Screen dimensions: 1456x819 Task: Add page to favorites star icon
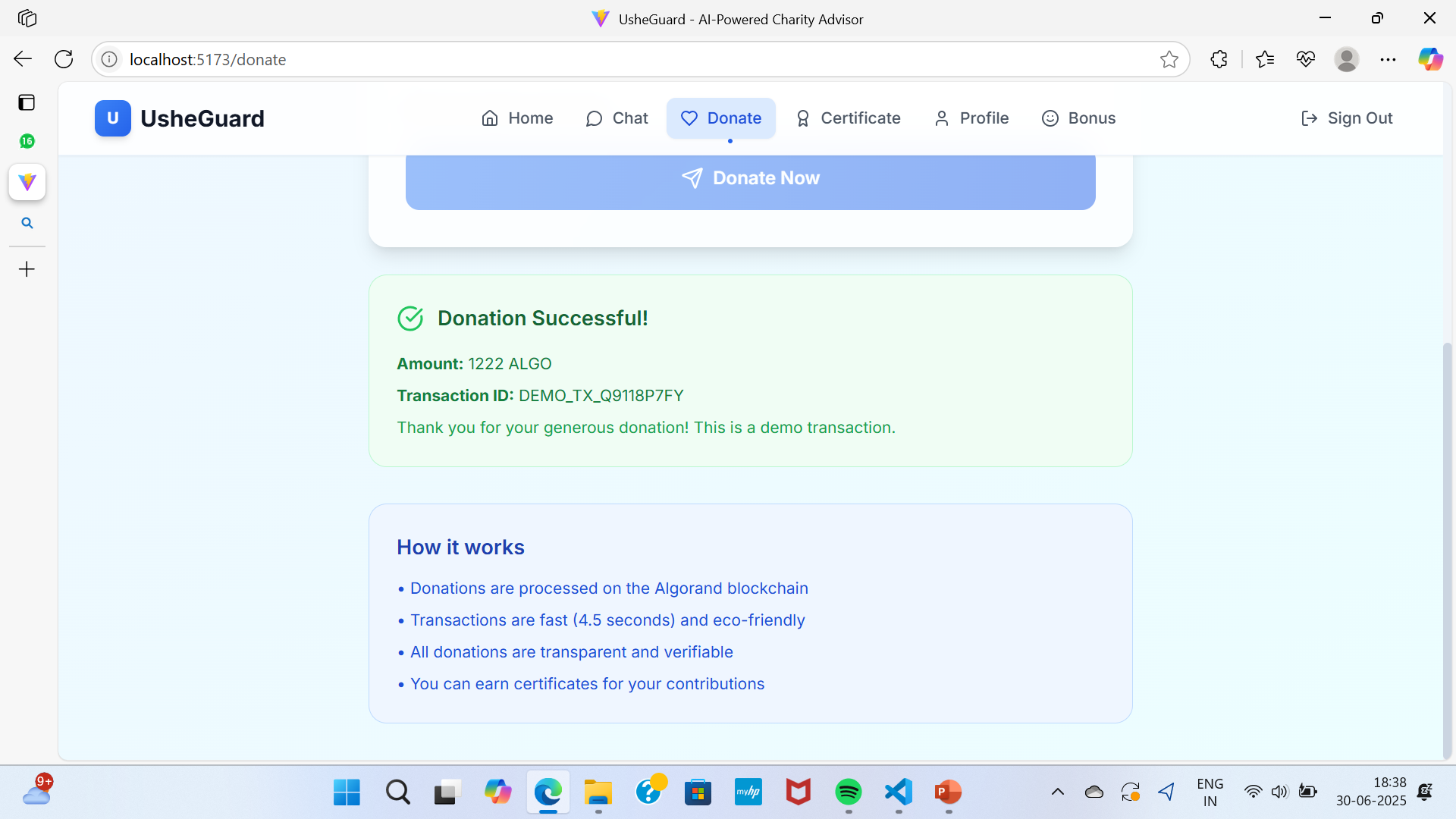click(x=1169, y=59)
